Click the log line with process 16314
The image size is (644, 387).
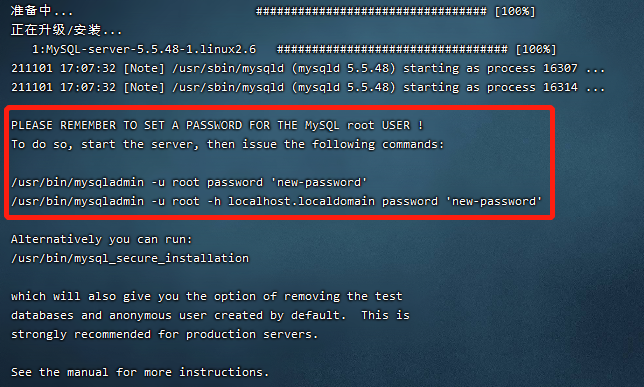[308, 87]
